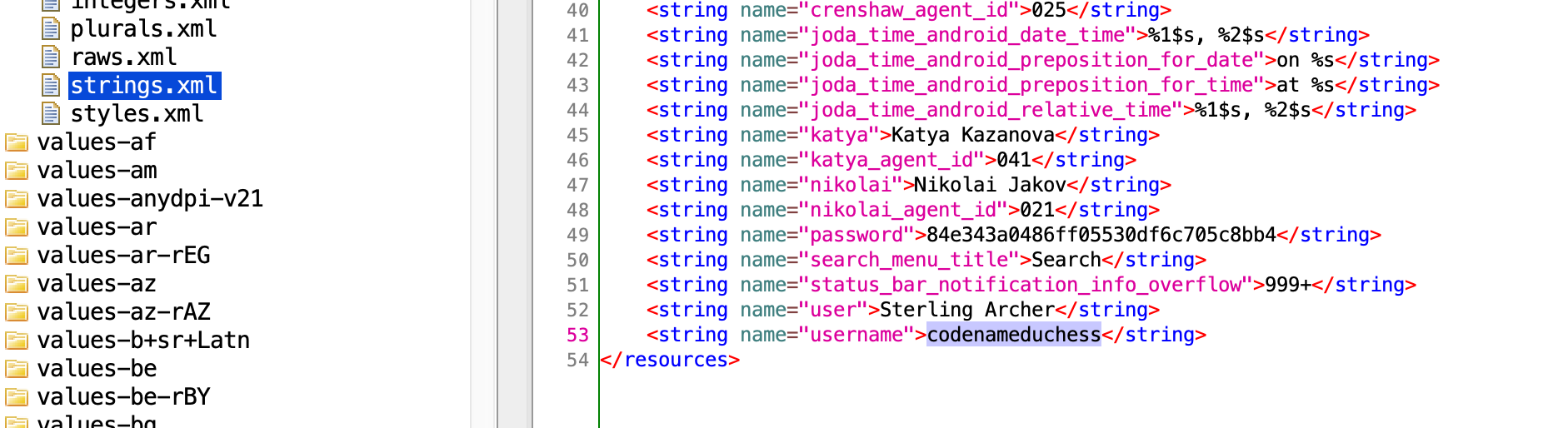
Task: Select the values-b+sr+Latn folder name
Action: (x=143, y=341)
